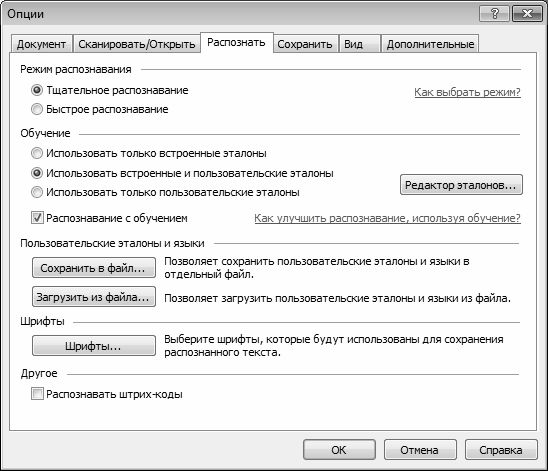Enable Распознавать штрих-коды checkbox

[37, 394]
